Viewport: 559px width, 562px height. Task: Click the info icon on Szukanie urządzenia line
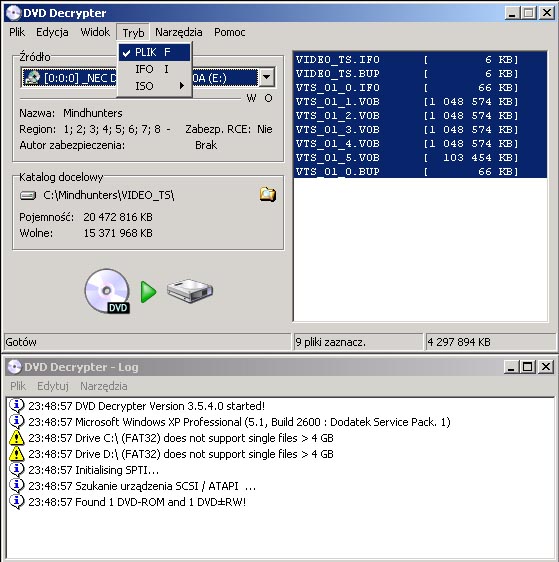(x=16, y=486)
